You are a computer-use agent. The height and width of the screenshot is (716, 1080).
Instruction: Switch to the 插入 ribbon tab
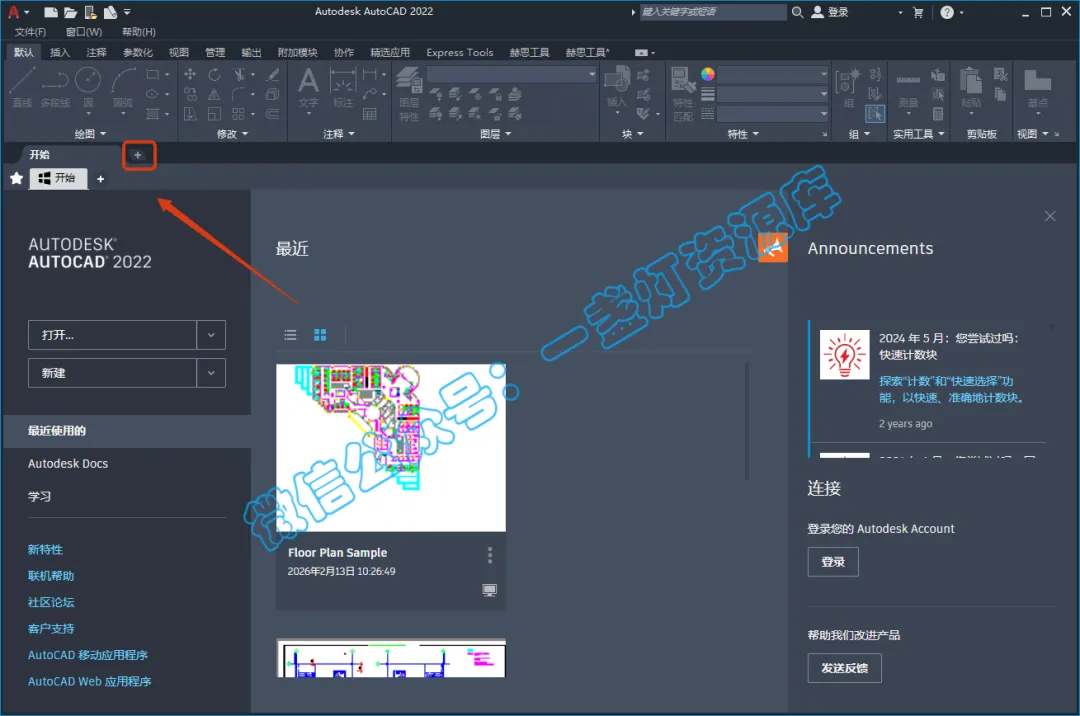click(x=60, y=52)
